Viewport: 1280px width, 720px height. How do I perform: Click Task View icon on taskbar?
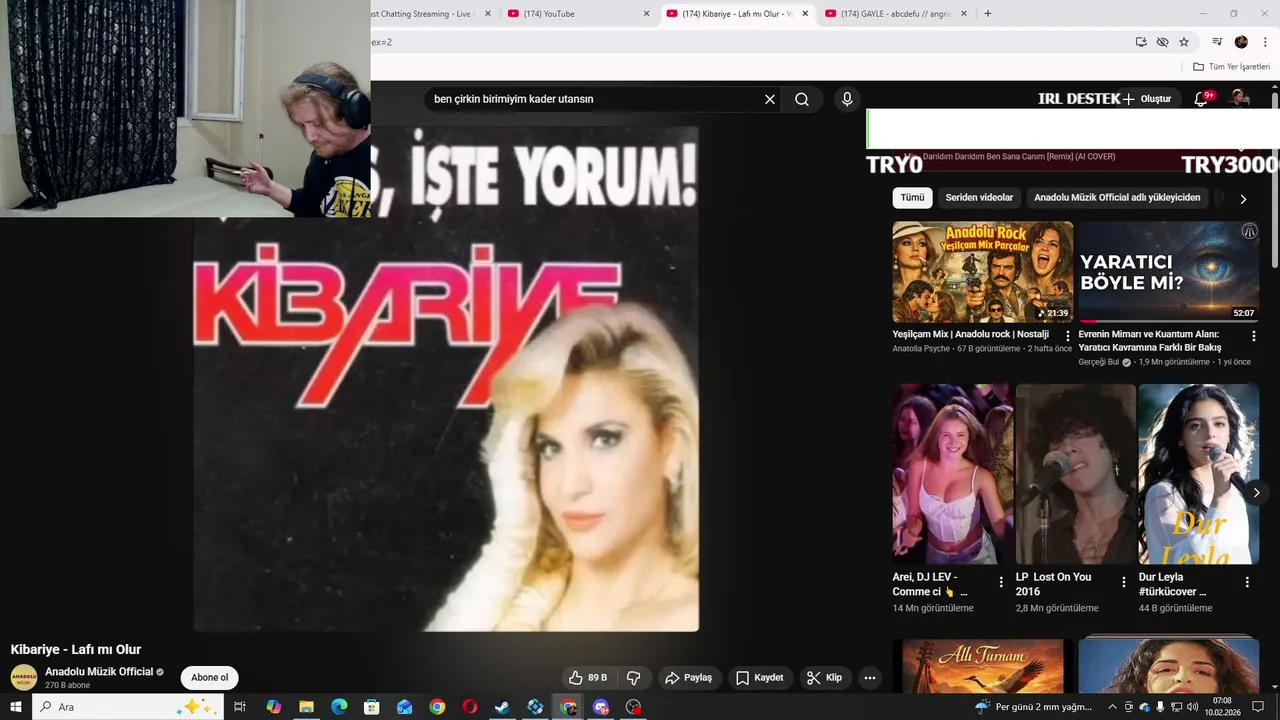240,707
